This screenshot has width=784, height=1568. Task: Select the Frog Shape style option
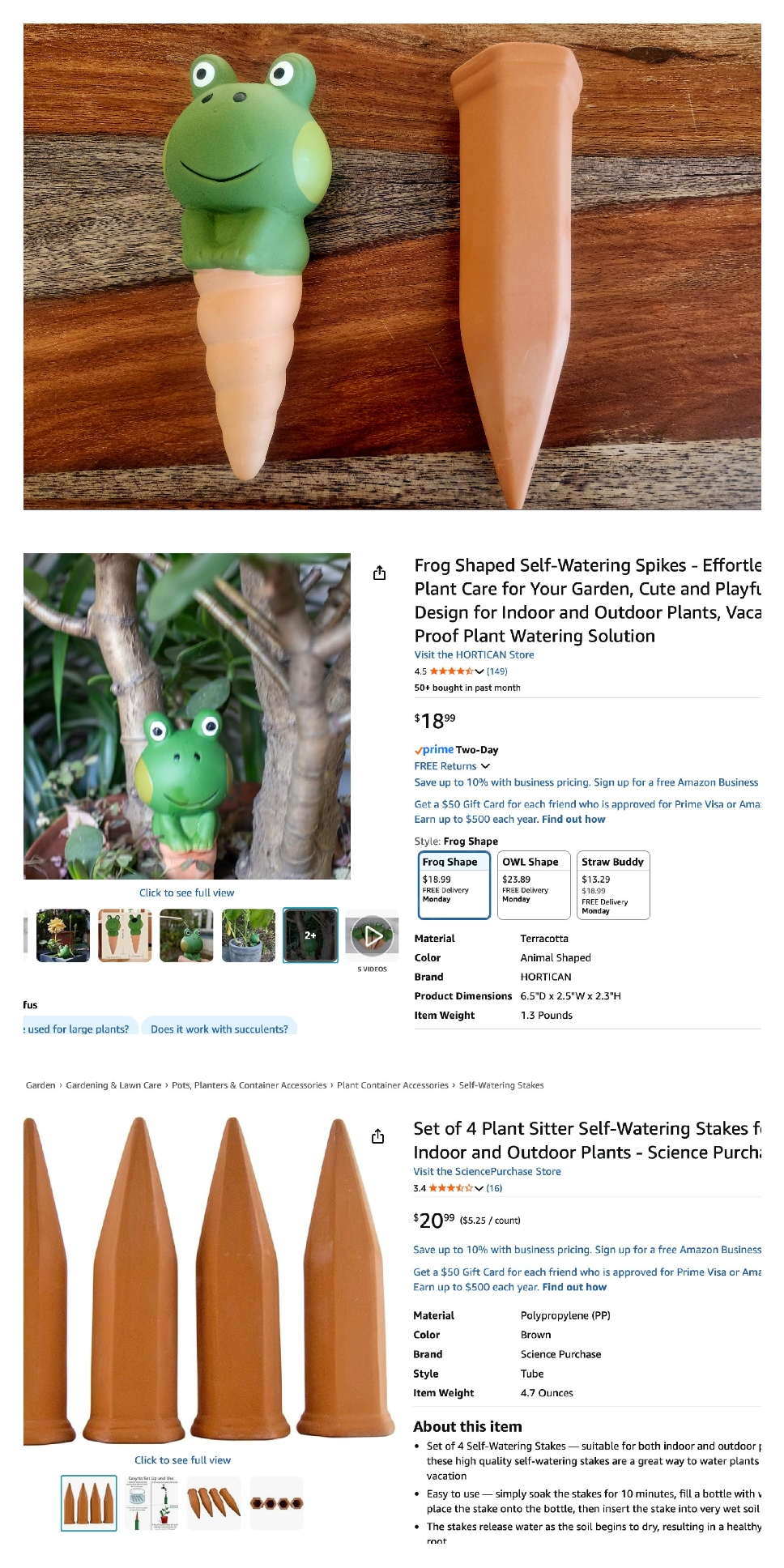pos(454,885)
